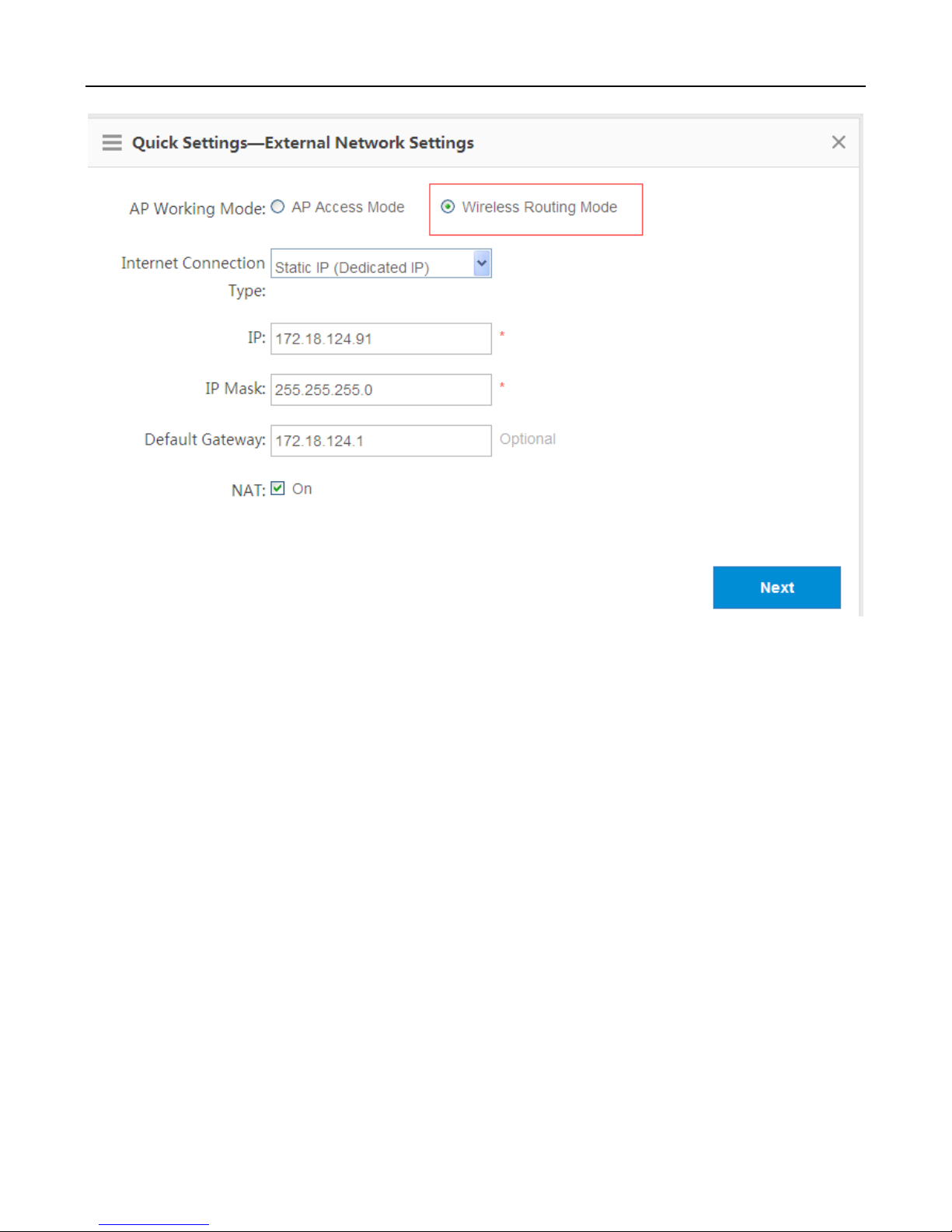952x1232 pixels.
Task: Select AP Access Mode radio button
Action: (277, 207)
